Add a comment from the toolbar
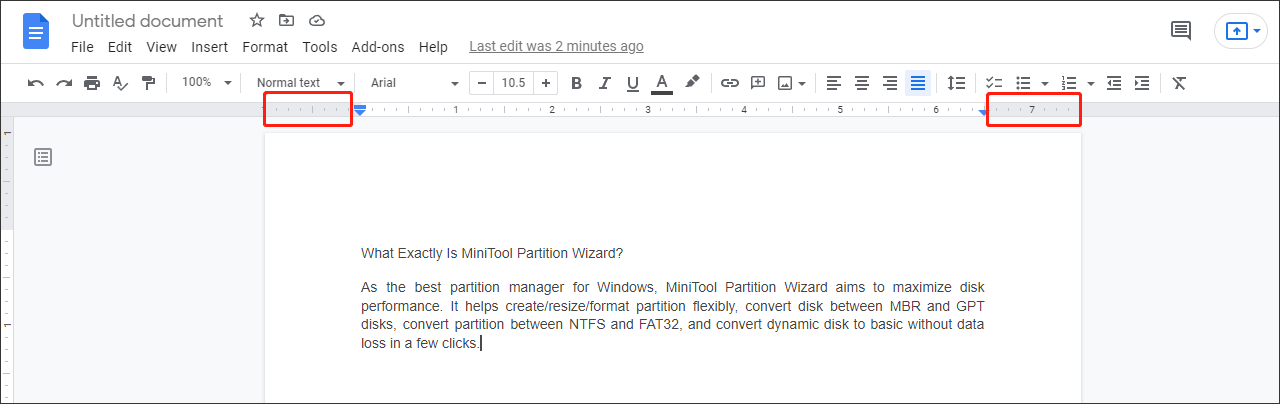Image resolution: width=1280 pixels, height=404 pixels. point(758,83)
